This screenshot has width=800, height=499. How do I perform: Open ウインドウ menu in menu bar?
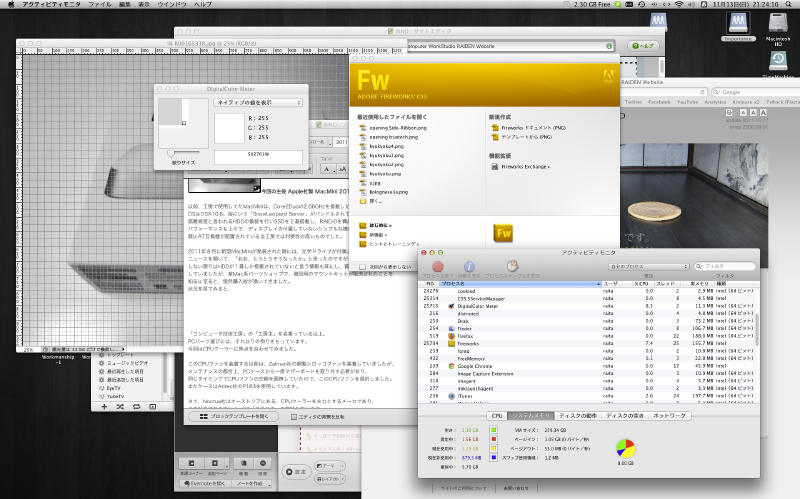coord(171,4)
